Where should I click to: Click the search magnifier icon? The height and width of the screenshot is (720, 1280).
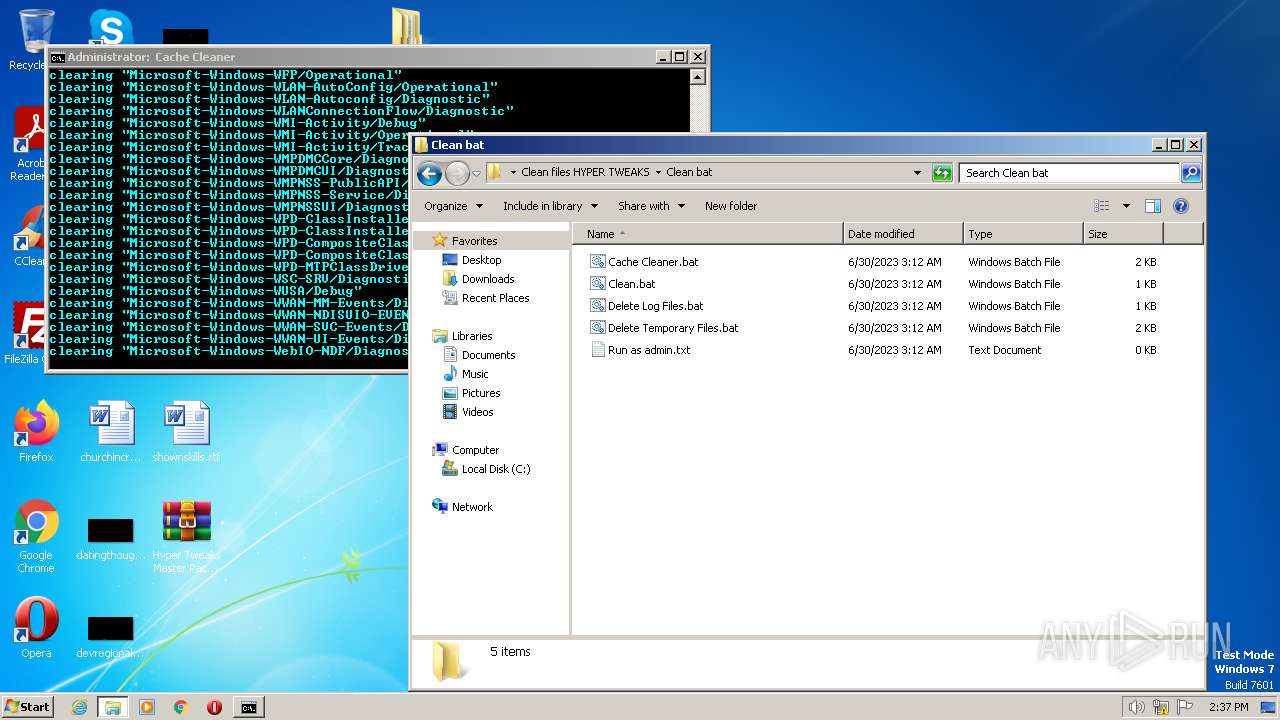(1190, 173)
